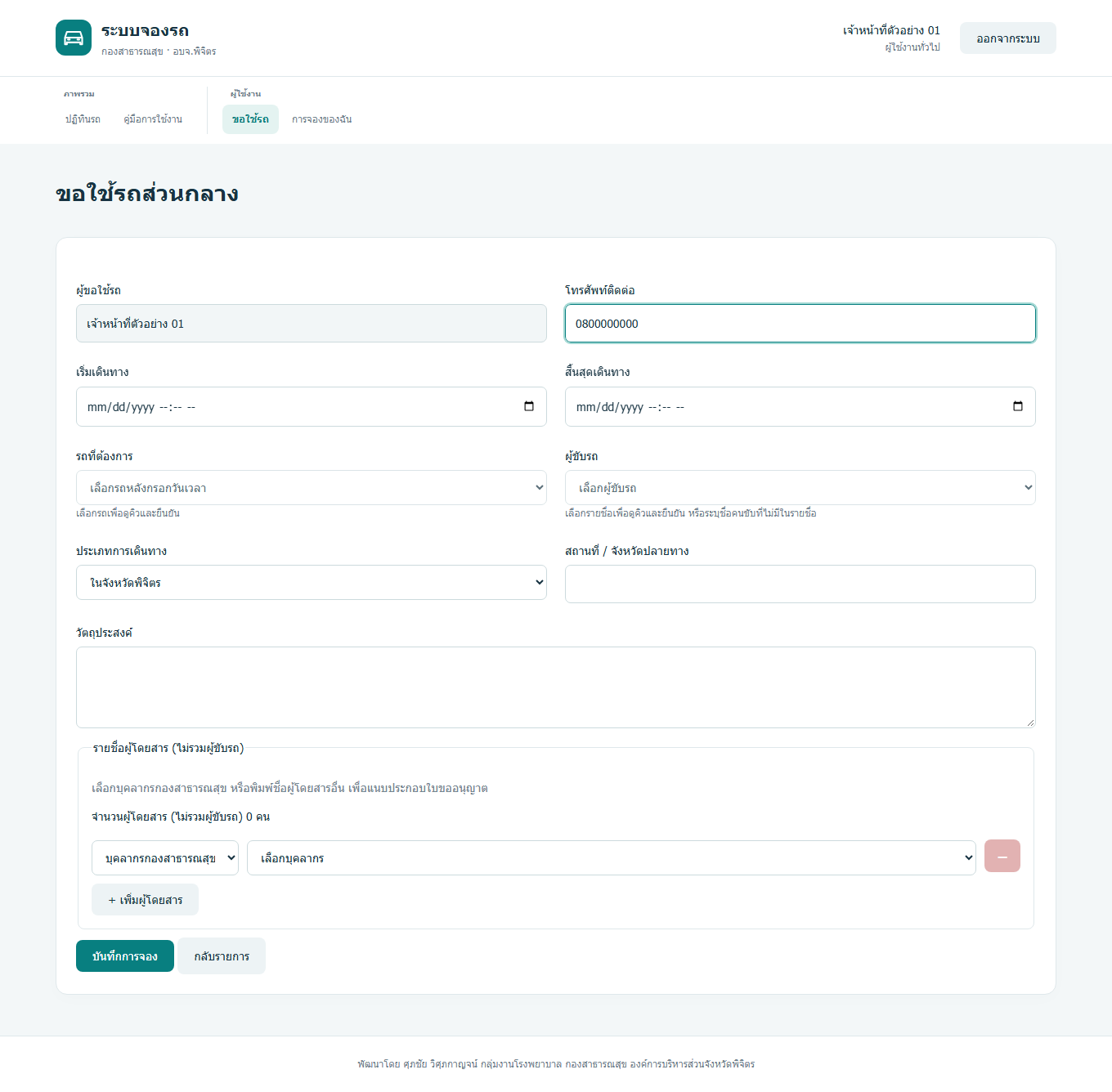Viewport: 1112px width, 1092px height.
Task: Expand the เลือกบุคลากร personnel dropdown
Action: (x=612, y=857)
